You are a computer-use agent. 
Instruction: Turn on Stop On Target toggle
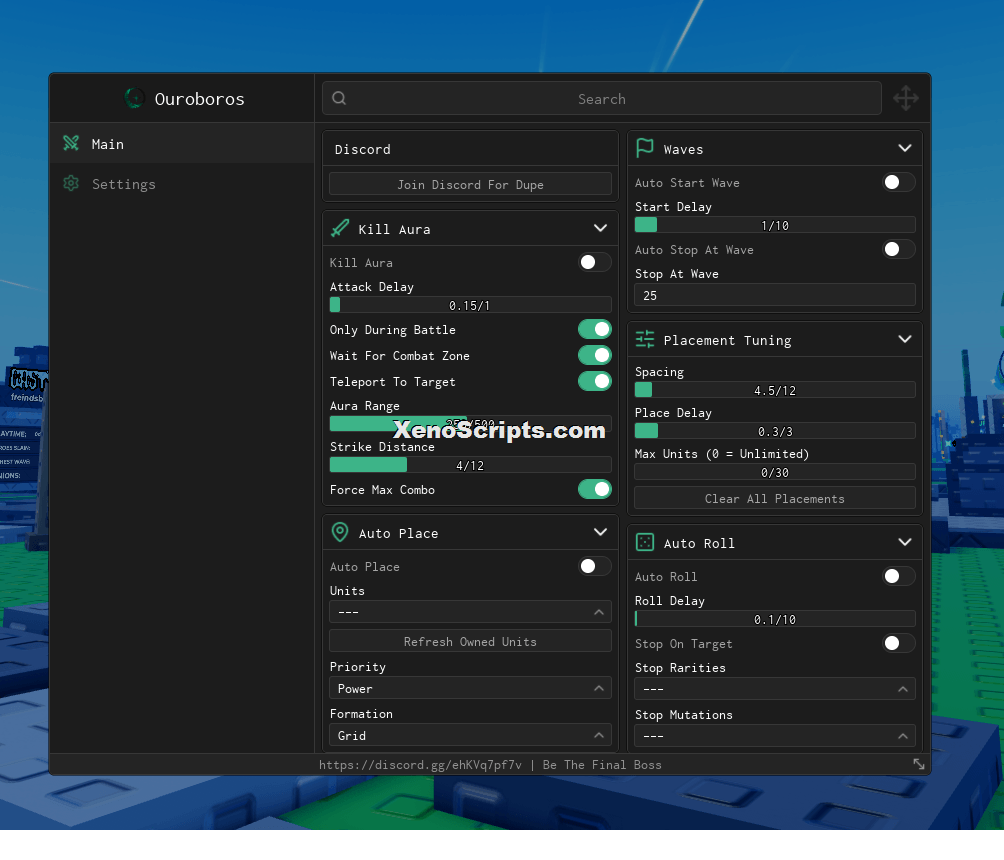[898, 643]
